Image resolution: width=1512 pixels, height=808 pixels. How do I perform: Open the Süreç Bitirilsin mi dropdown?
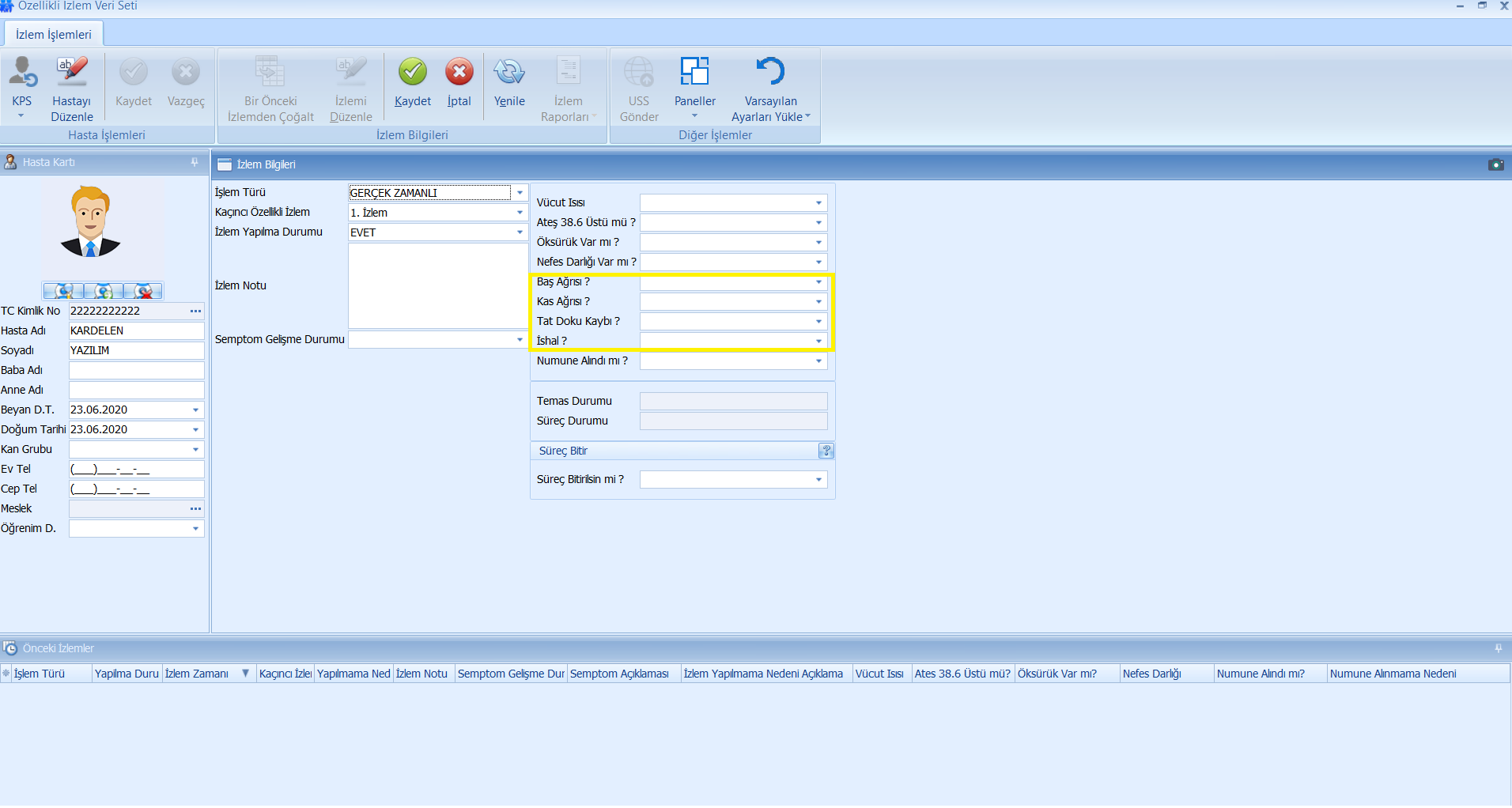pyautogui.click(x=818, y=480)
